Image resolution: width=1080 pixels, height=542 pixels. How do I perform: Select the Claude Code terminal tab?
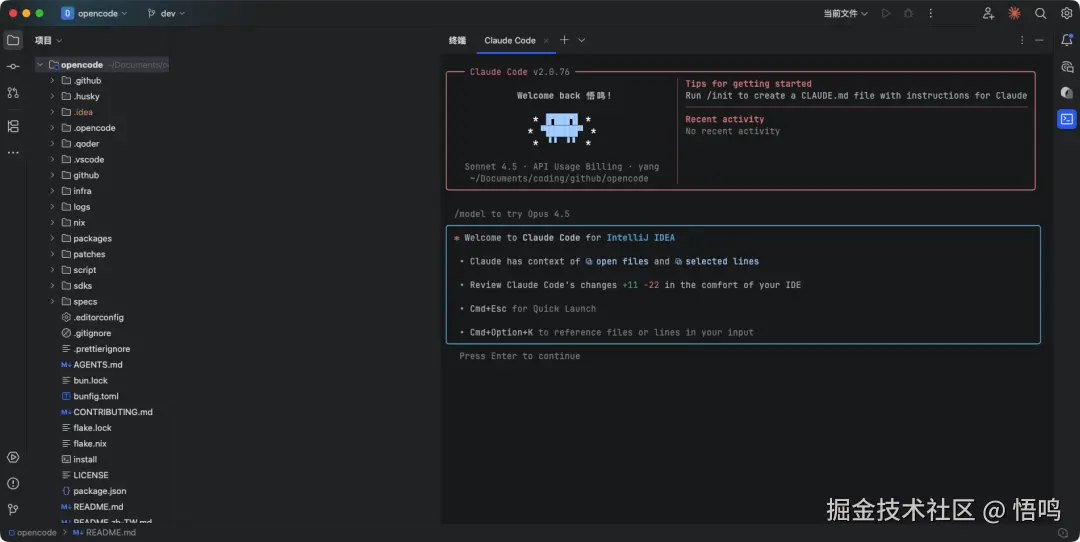coord(510,40)
